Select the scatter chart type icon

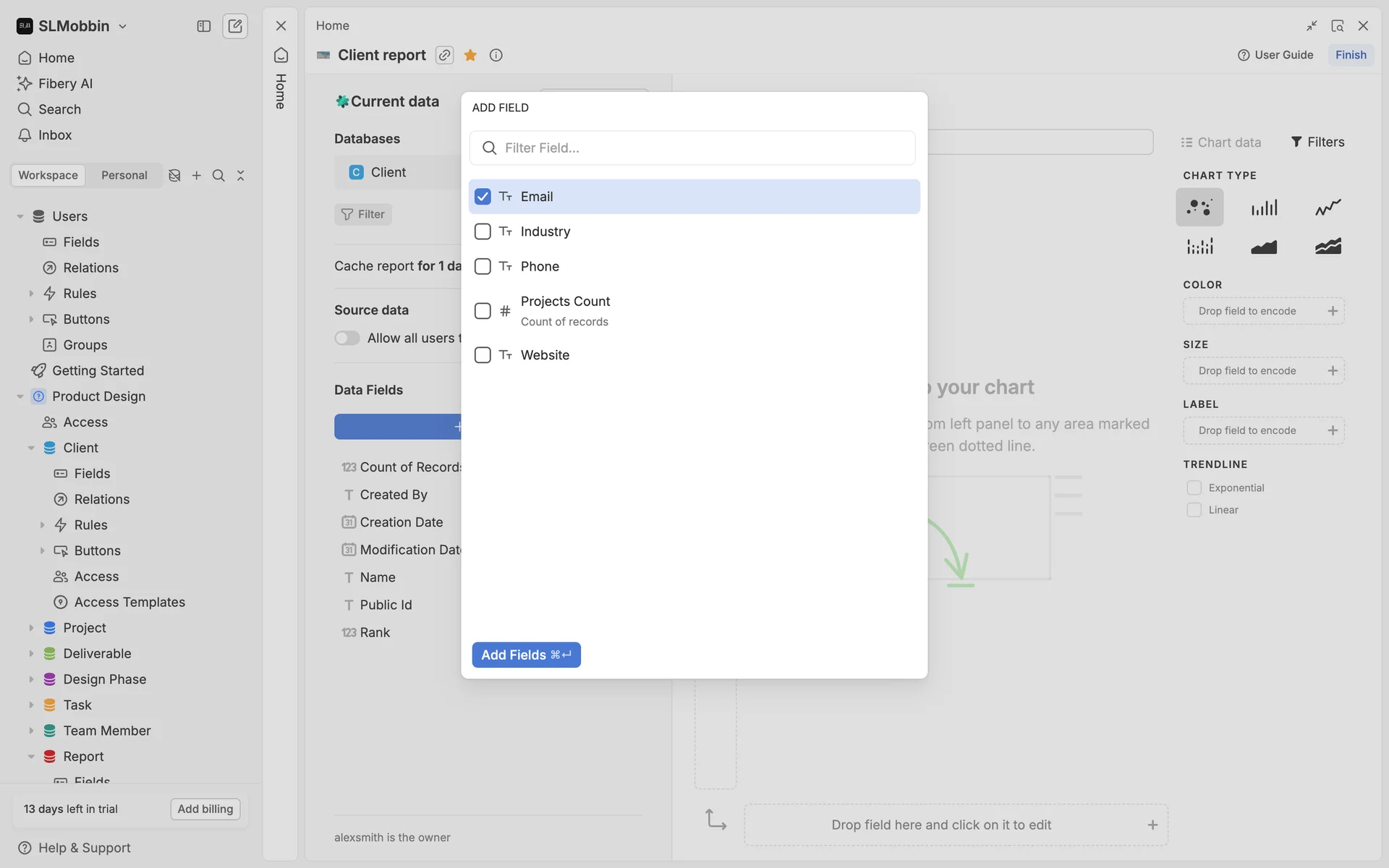(x=1199, y=208)
